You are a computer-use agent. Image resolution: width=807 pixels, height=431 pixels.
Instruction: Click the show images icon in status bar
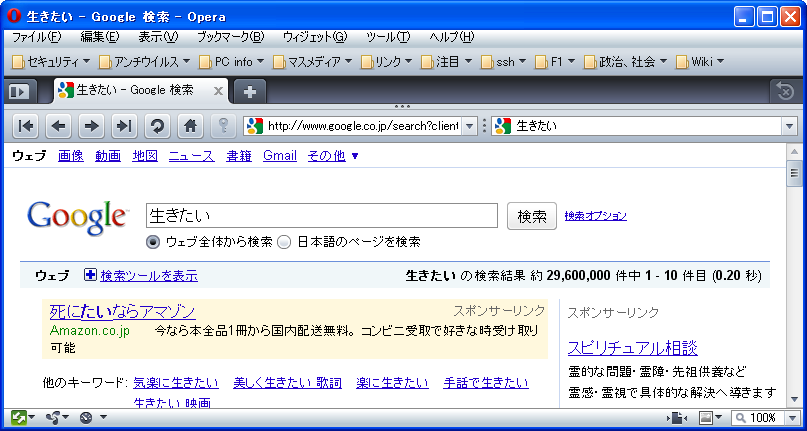click(706, 417)
